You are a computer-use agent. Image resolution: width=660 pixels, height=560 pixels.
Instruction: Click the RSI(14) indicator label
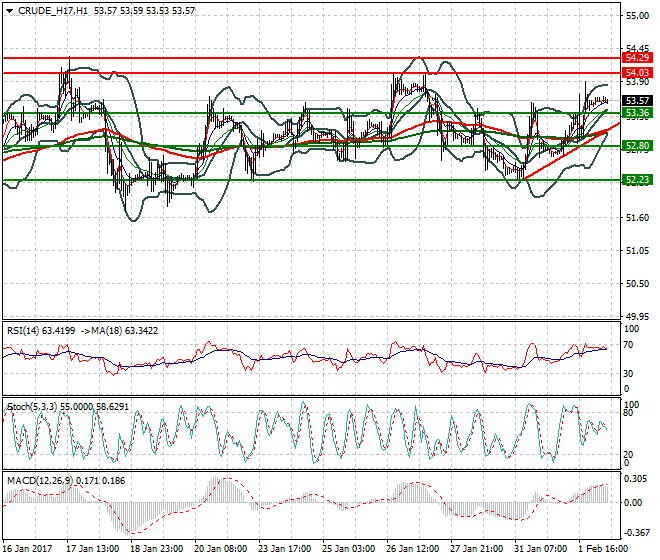click(28, 330)
